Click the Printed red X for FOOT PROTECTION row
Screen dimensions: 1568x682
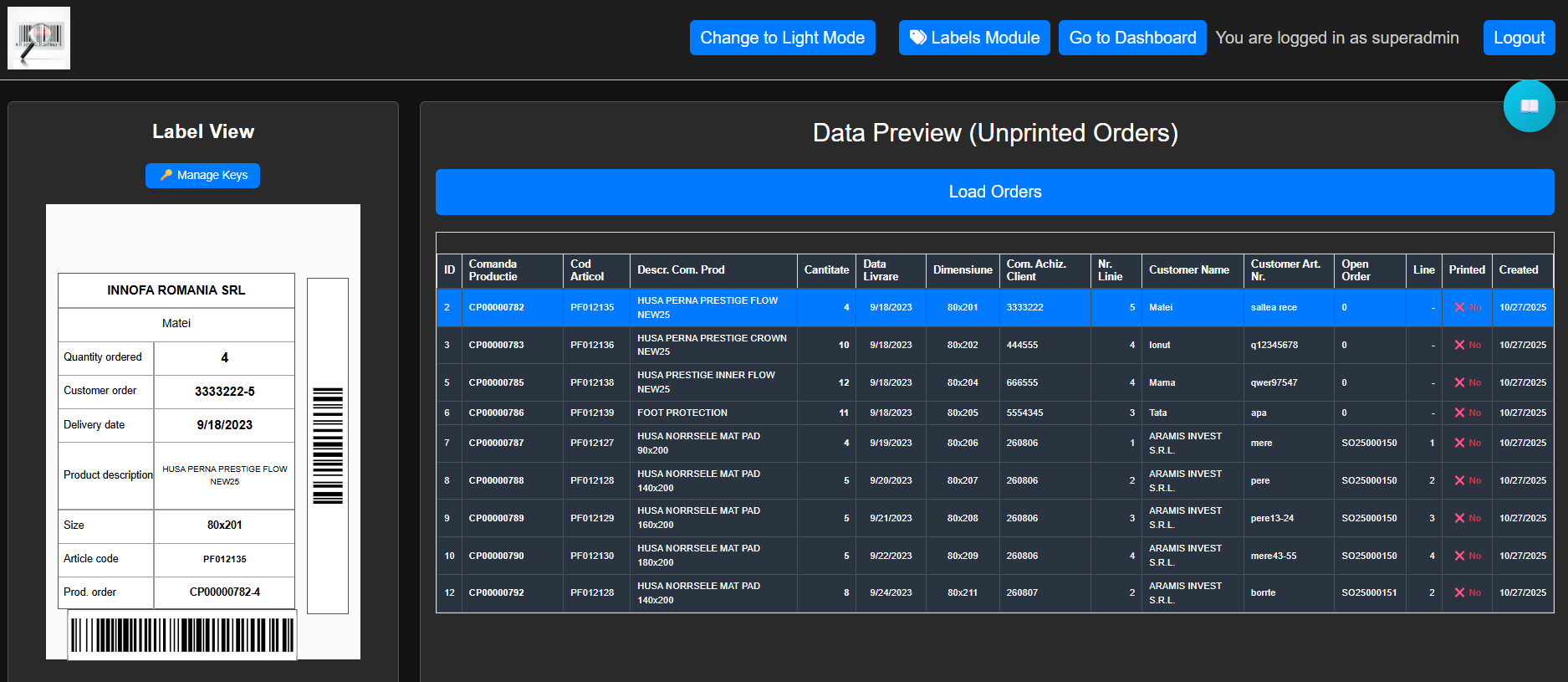click(1459, 413)
